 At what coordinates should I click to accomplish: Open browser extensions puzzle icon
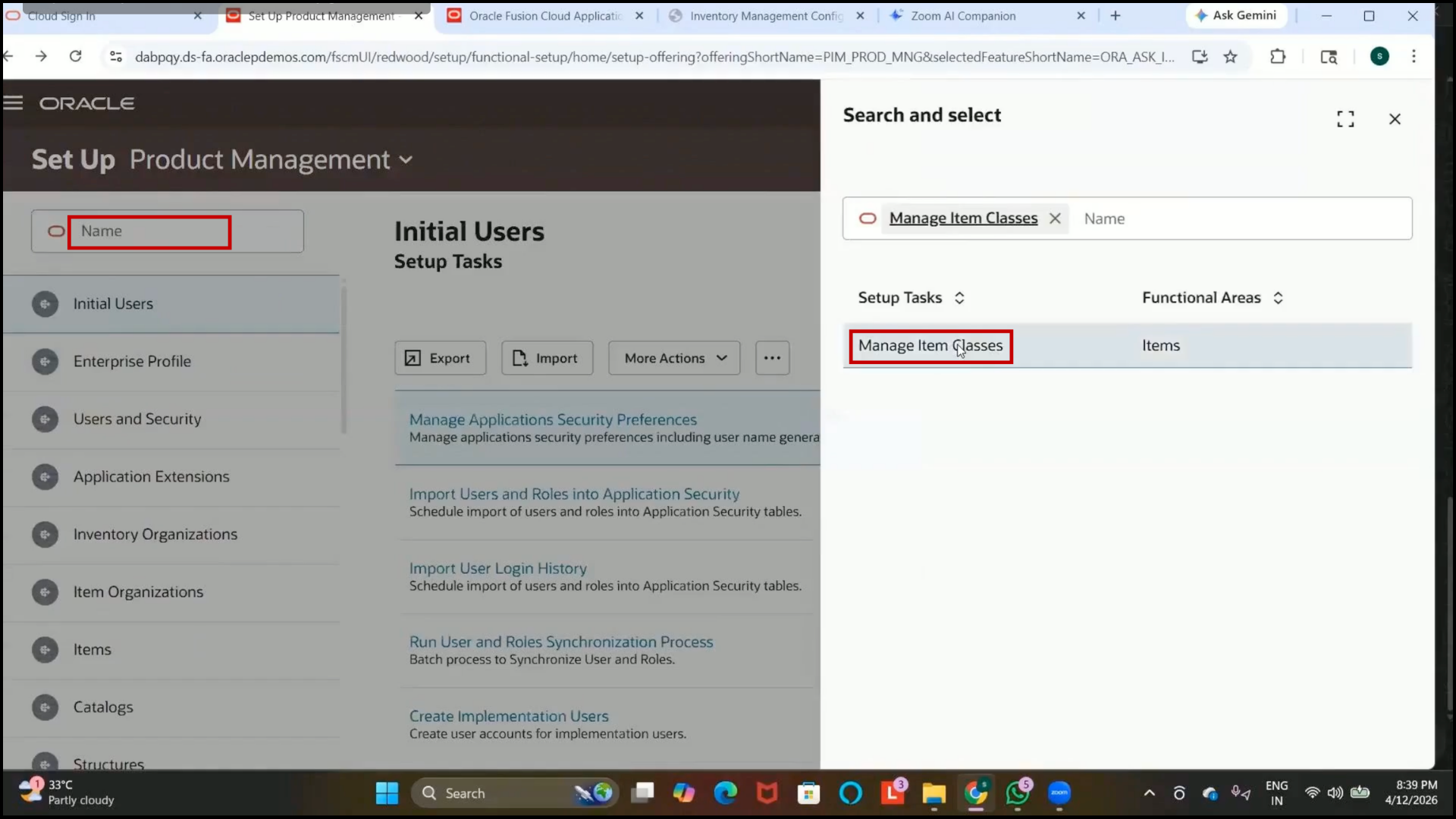[x=1278, y=56]
